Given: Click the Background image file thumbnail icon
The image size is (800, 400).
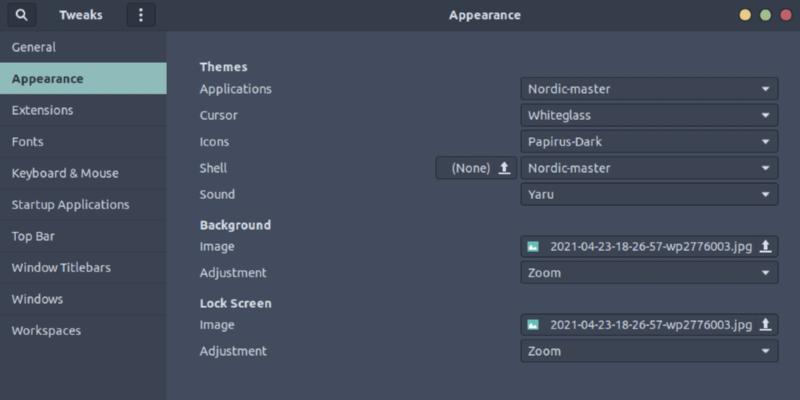Looking at the screenshot, I should coord(534,246).
